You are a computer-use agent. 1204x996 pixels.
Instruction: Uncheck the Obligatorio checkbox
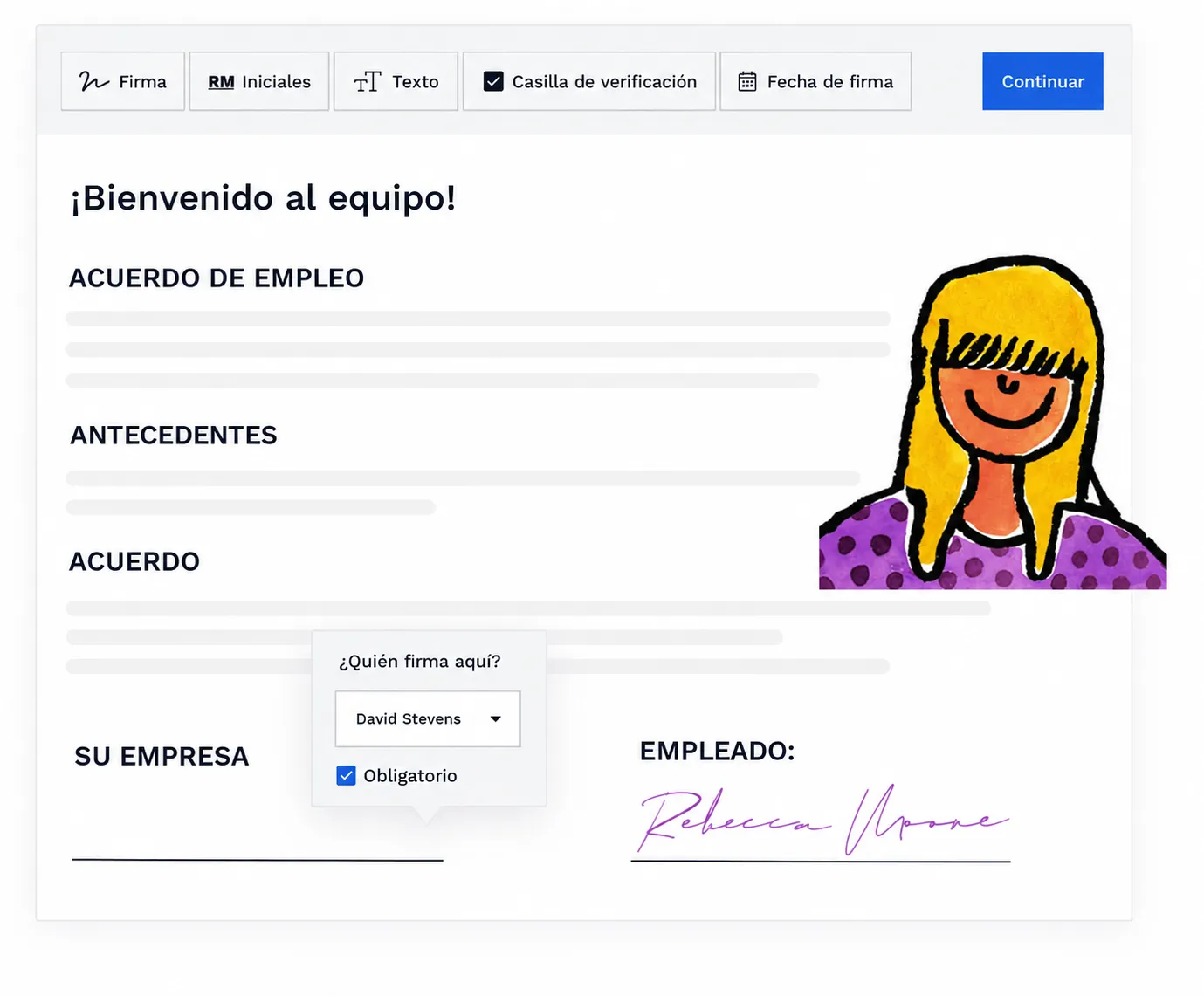click(347, 775)
